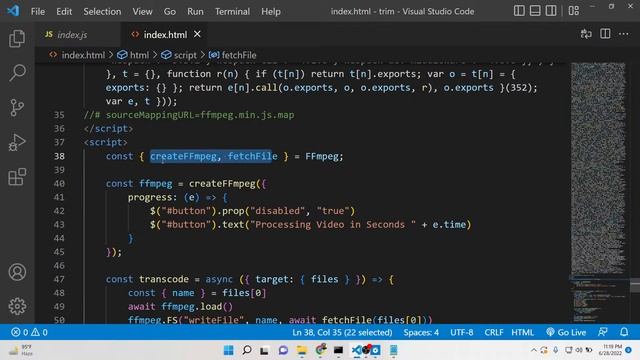This screenshot has width=640, height=360.
Task: Click the code minimap
Action: click(x=598, y=192)
